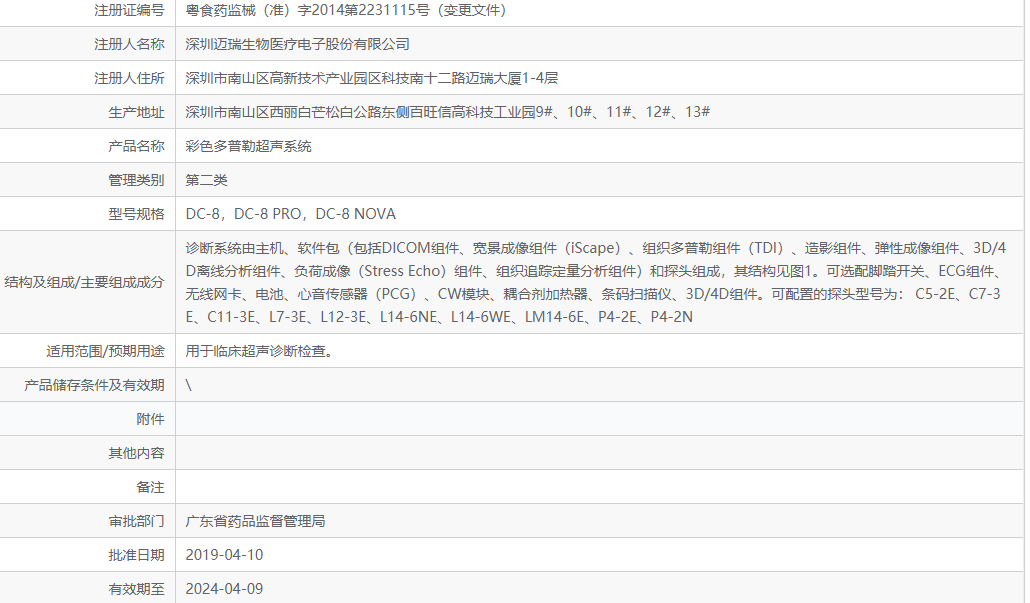Image resolution: width=1030 pixels, height=603 pixels.
Task: Click the 其他内容 label cell
Action: click(141, 453)
